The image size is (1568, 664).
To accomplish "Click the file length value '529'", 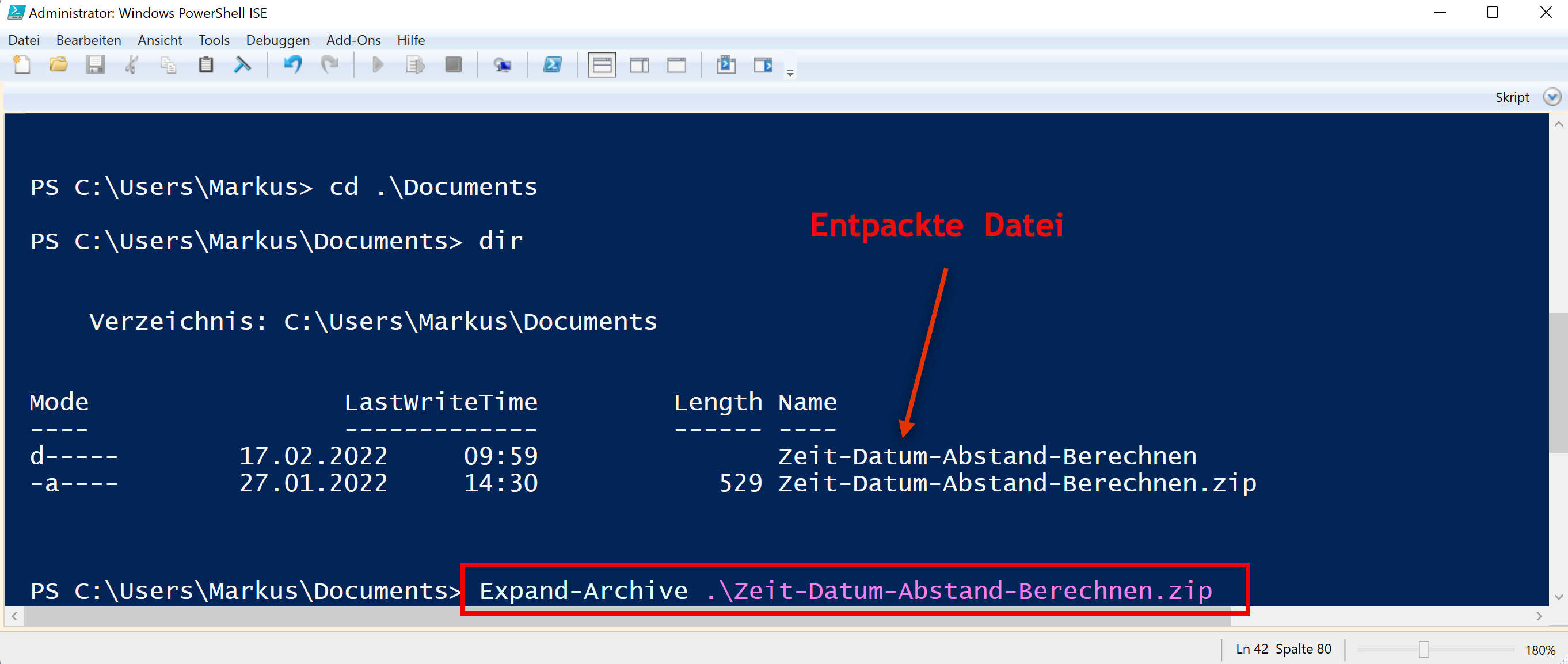I will 741,483.
